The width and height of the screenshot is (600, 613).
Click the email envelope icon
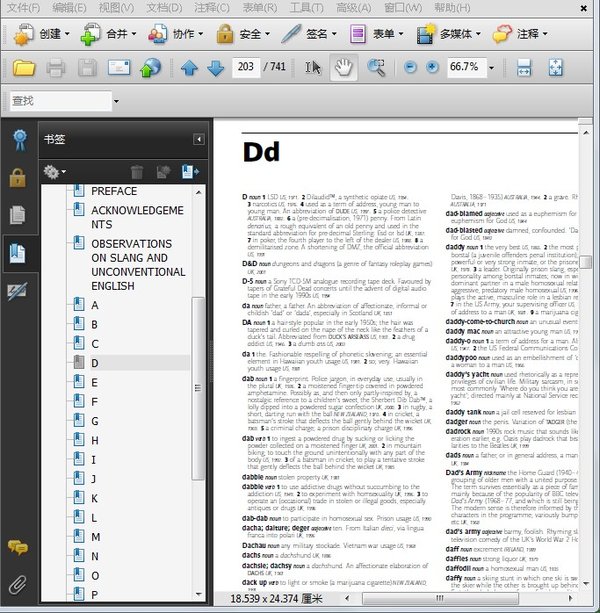coord(119,68)
